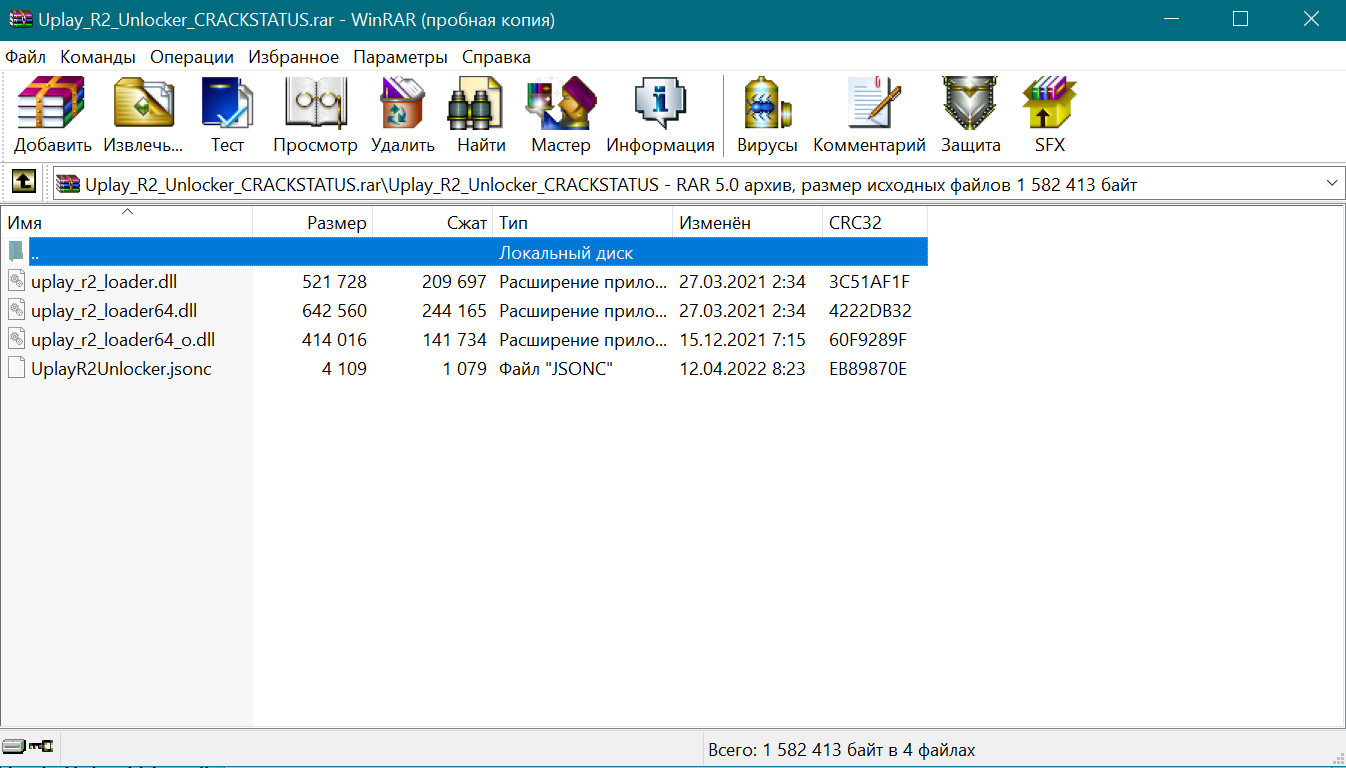The image size is (1346, 768).
Task: Sort files by Размер column header
Action: click(313, 222)
